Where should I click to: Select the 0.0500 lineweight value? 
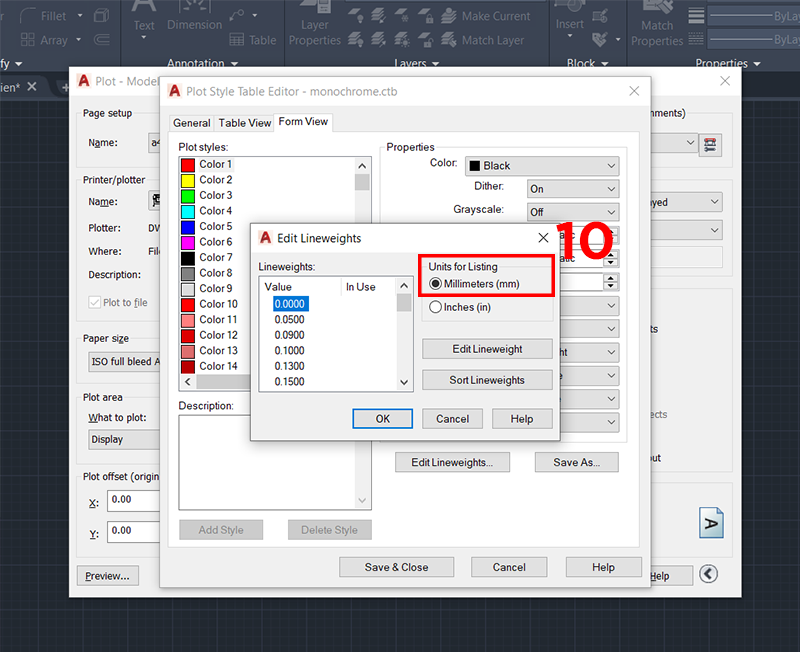(x=291, y=319)
